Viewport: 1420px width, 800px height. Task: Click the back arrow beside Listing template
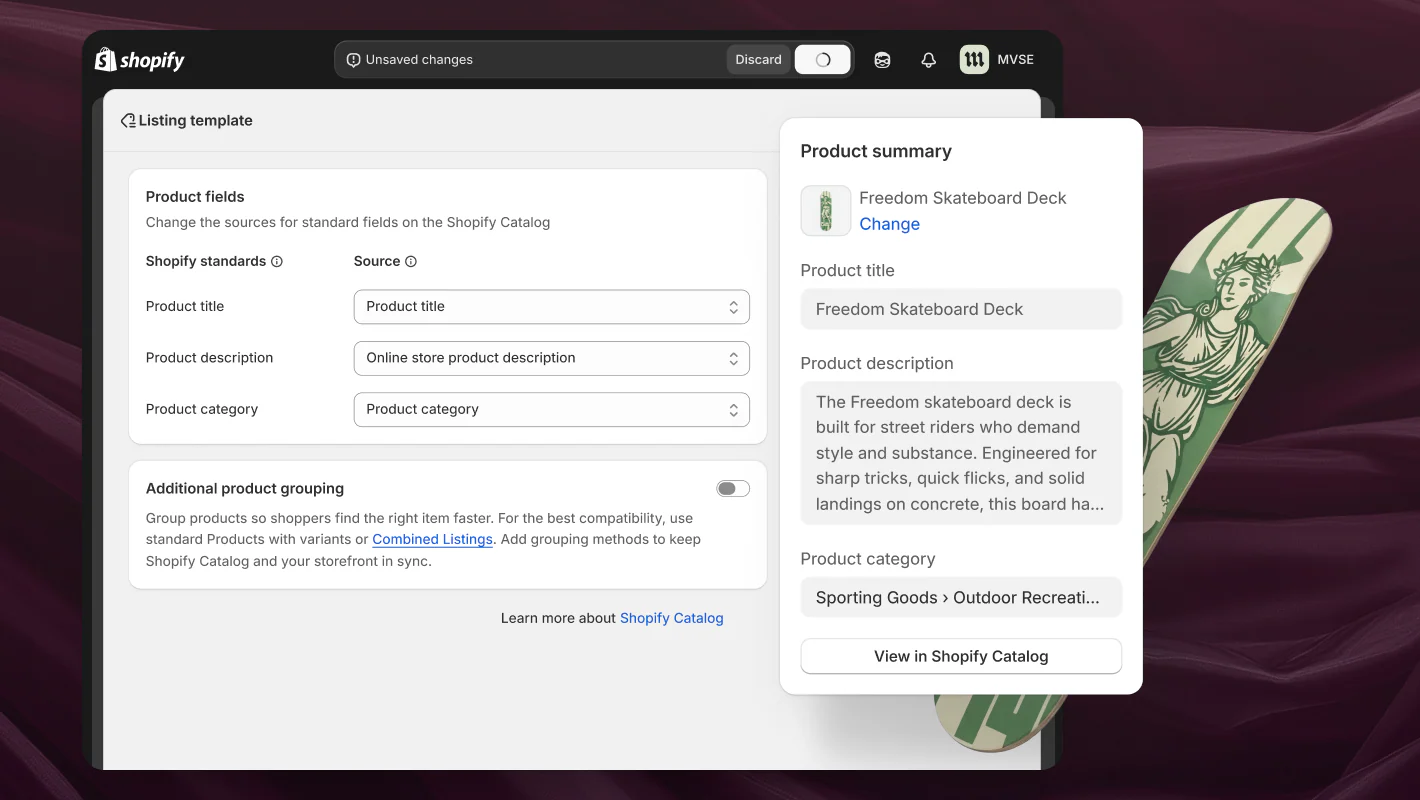127,120
